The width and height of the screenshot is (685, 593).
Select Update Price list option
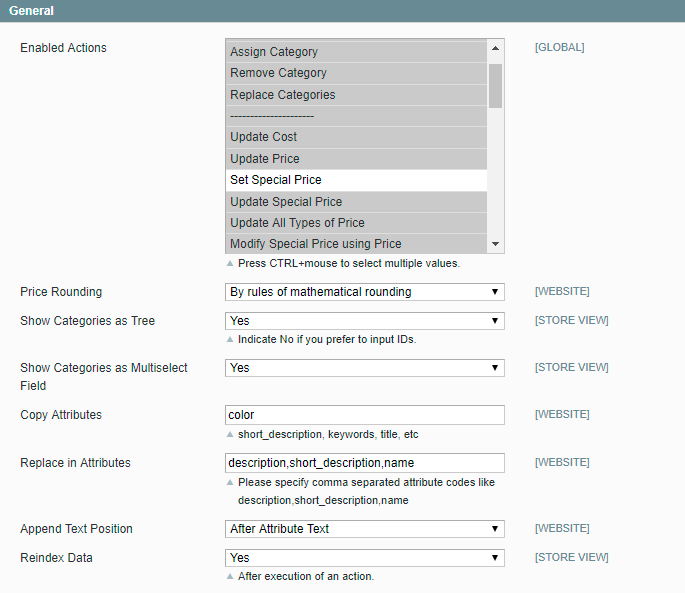pyautogui.click(x=356, y=159)
